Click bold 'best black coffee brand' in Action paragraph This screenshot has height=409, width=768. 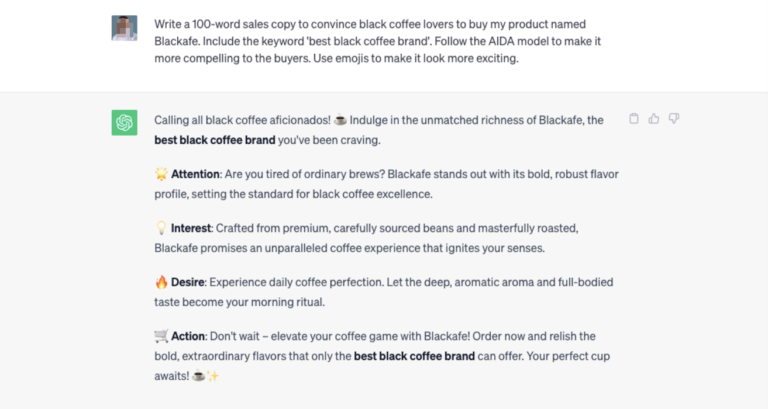415,354
